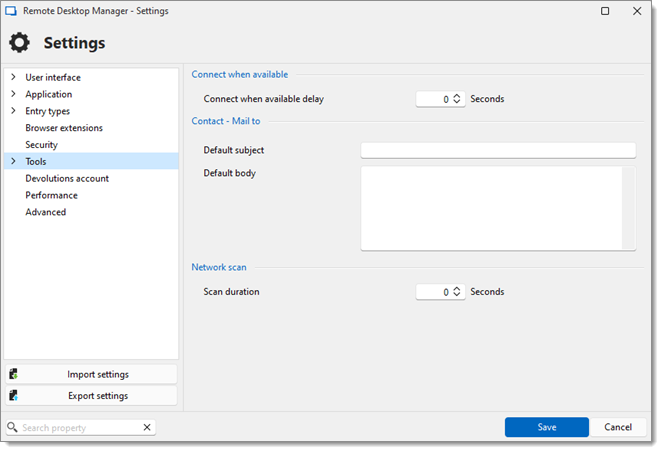This screenshot has height=452, width=662.
Task: Save the settings
Action: (546, 427)
